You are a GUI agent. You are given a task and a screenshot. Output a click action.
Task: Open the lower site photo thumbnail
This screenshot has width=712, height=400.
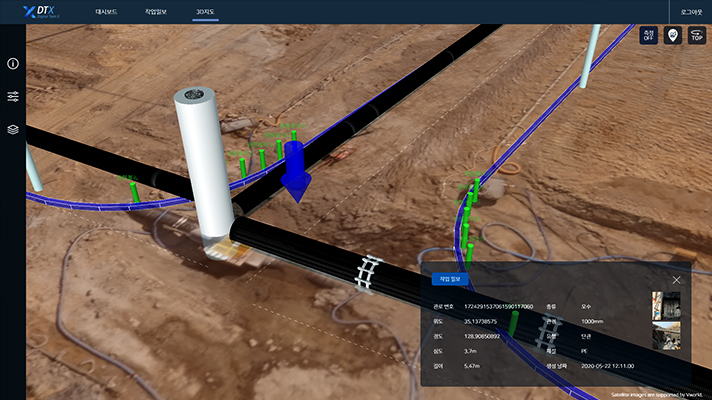(665, 337)
